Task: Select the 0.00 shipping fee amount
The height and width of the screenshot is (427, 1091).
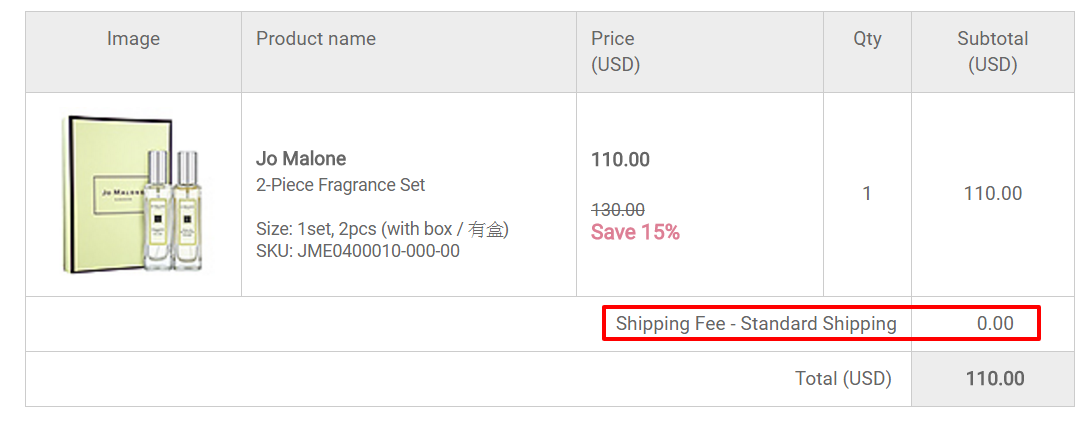Action: (x=995, y=323)
